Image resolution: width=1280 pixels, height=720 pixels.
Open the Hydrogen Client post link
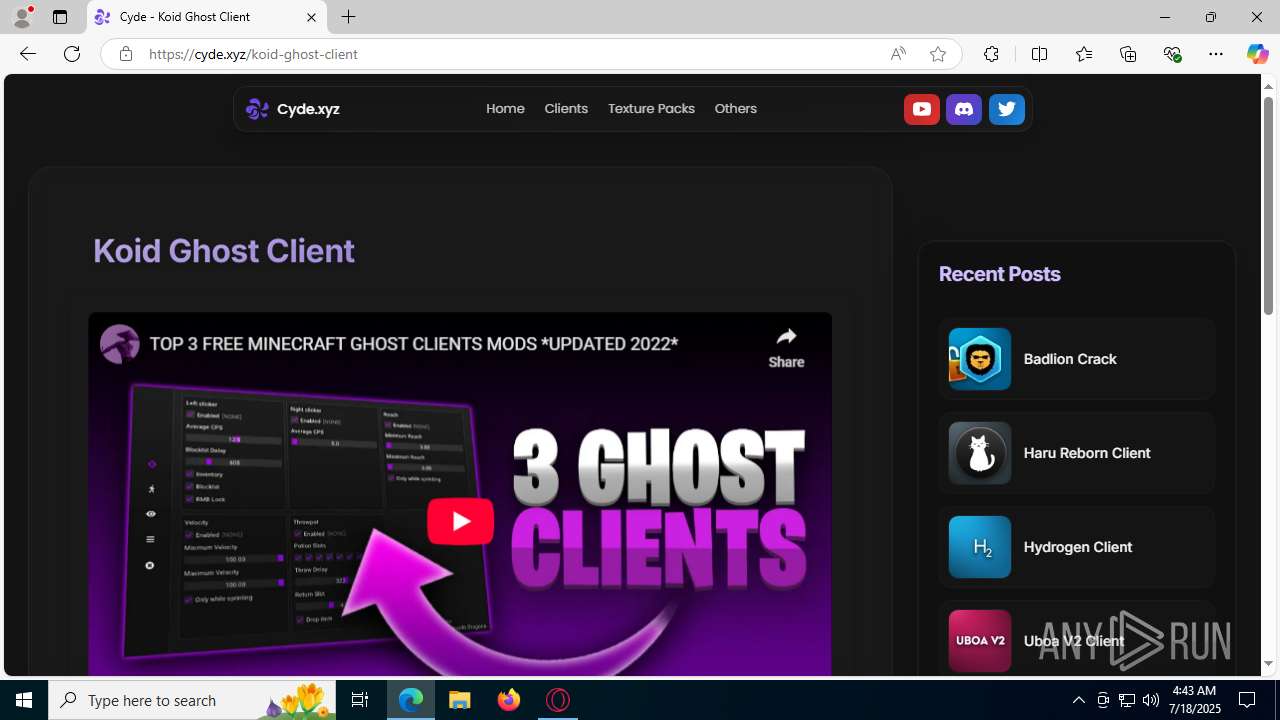pyautogui.click(x=1078, y=547)
